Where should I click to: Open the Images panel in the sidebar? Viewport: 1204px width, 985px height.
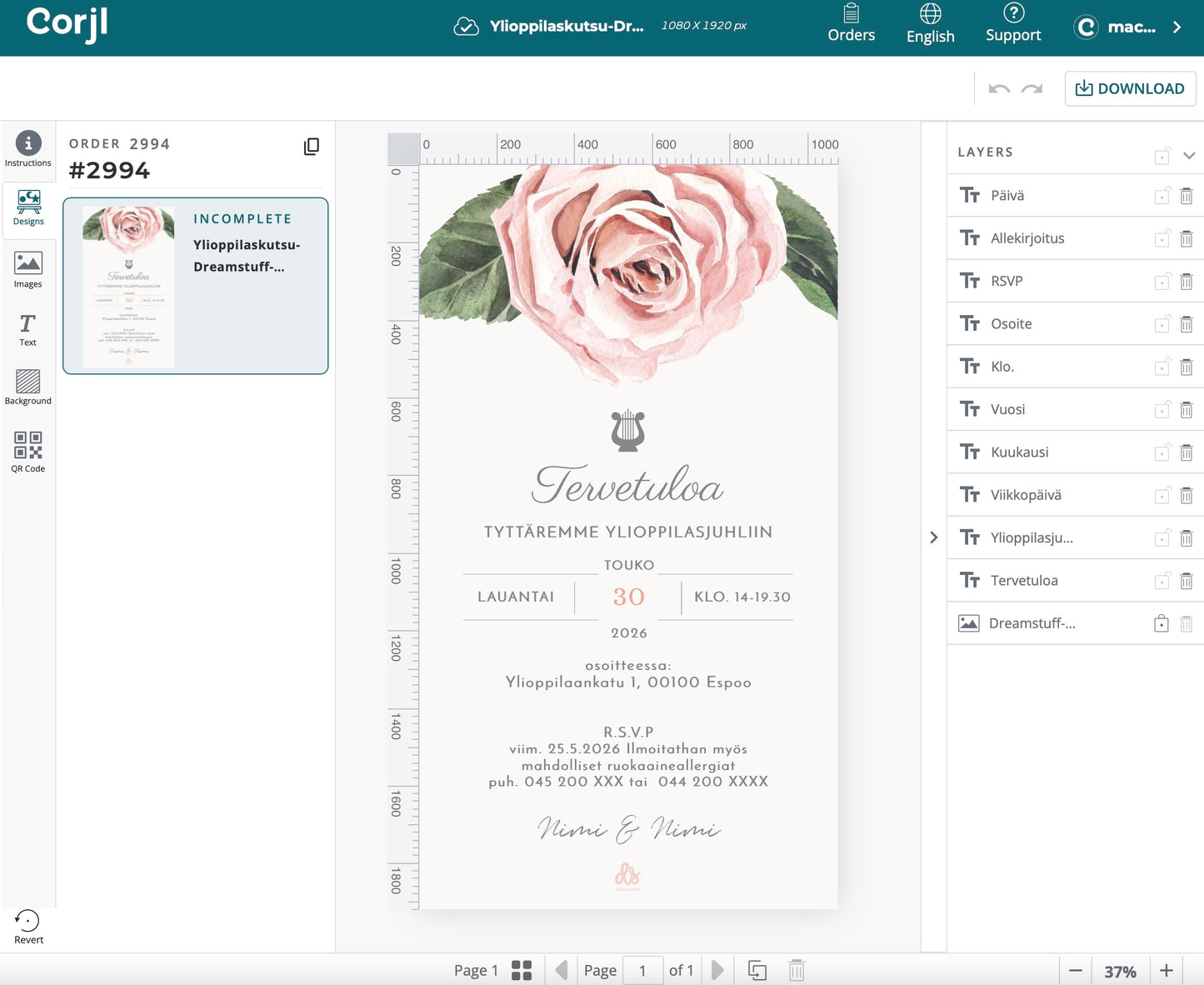click(27, 268)
